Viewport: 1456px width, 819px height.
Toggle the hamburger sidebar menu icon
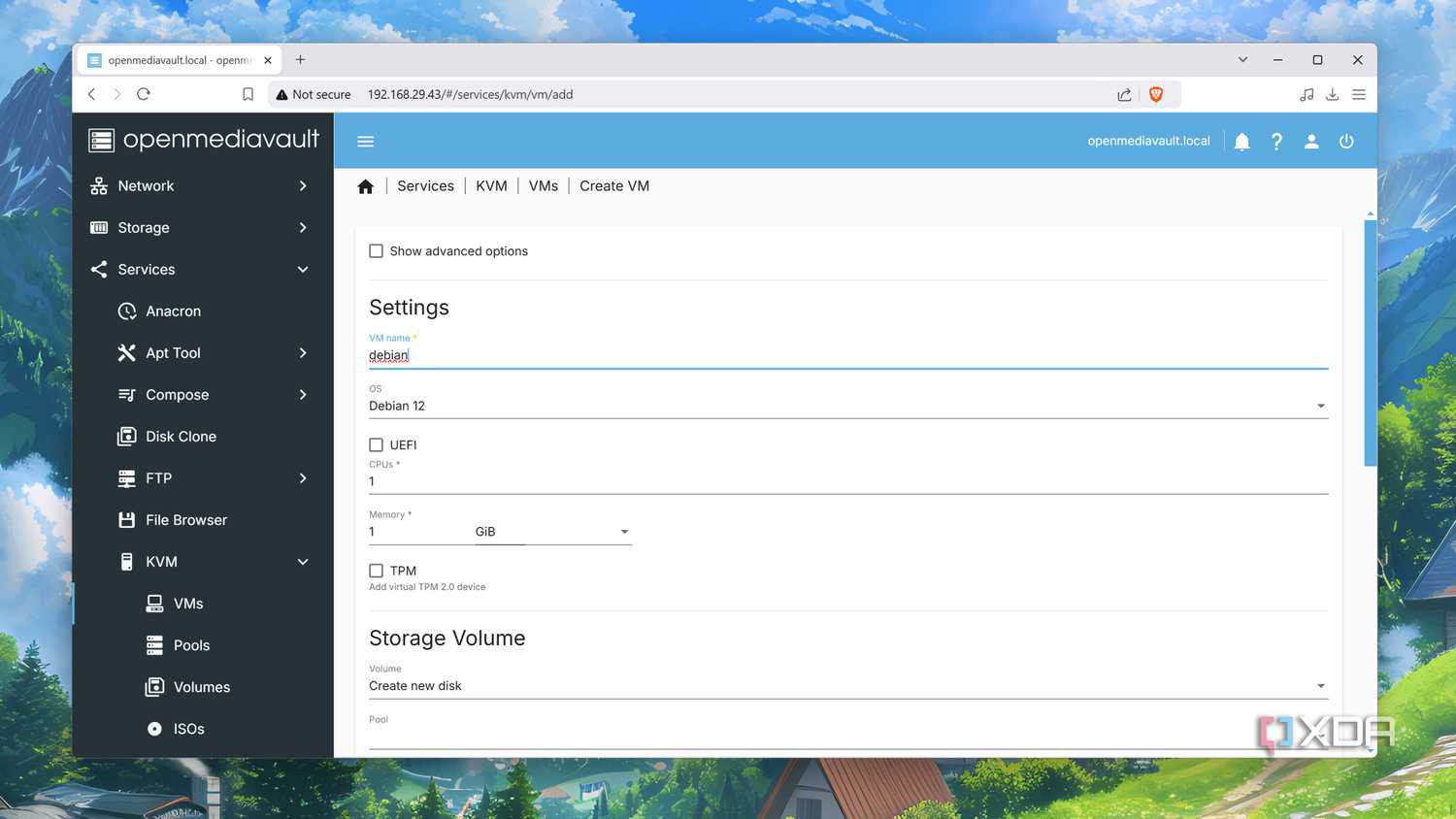[365, 142]
